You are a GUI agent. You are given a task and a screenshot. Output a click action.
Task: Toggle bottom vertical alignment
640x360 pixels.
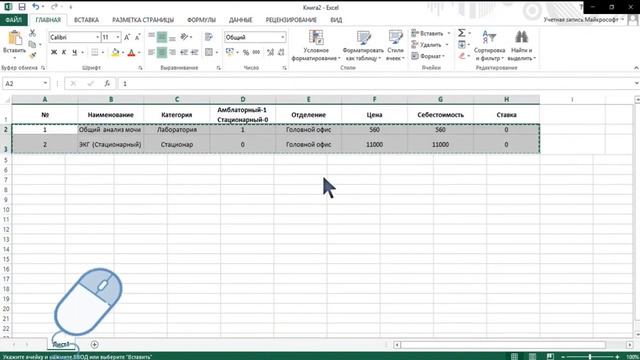pyautogui.click(x=172, y=37)
